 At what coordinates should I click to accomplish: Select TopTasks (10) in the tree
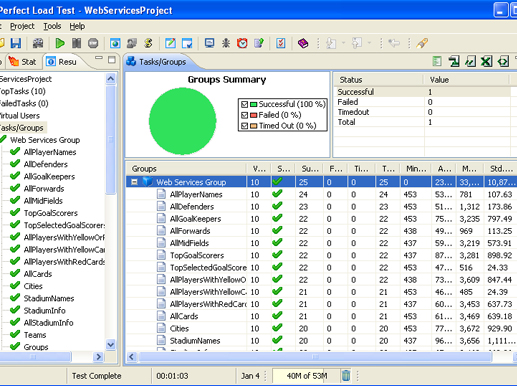[x=22, y=91]
